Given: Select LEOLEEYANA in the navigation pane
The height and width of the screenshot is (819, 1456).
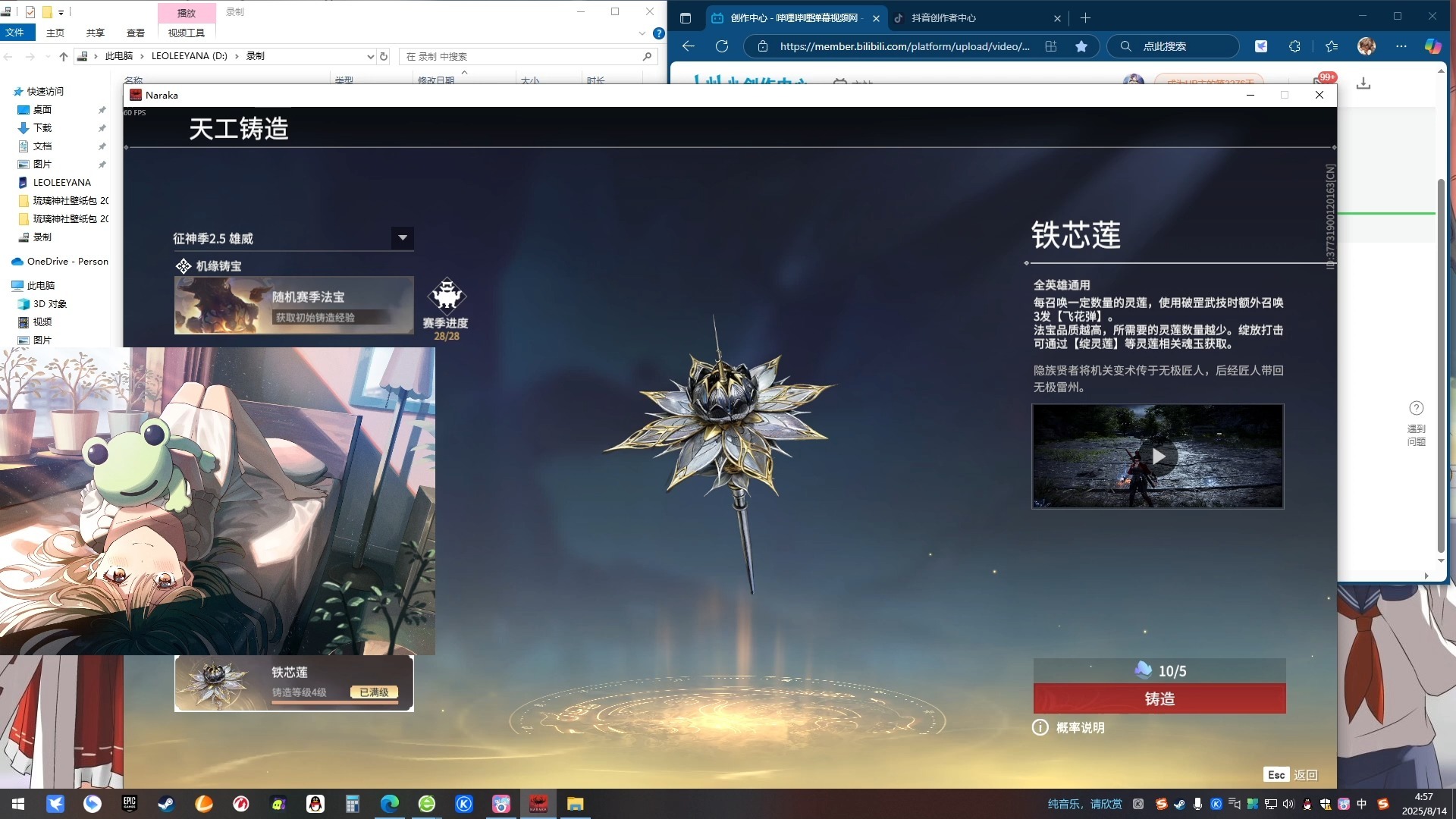Looking at the screenshot, I should point(61,182).
